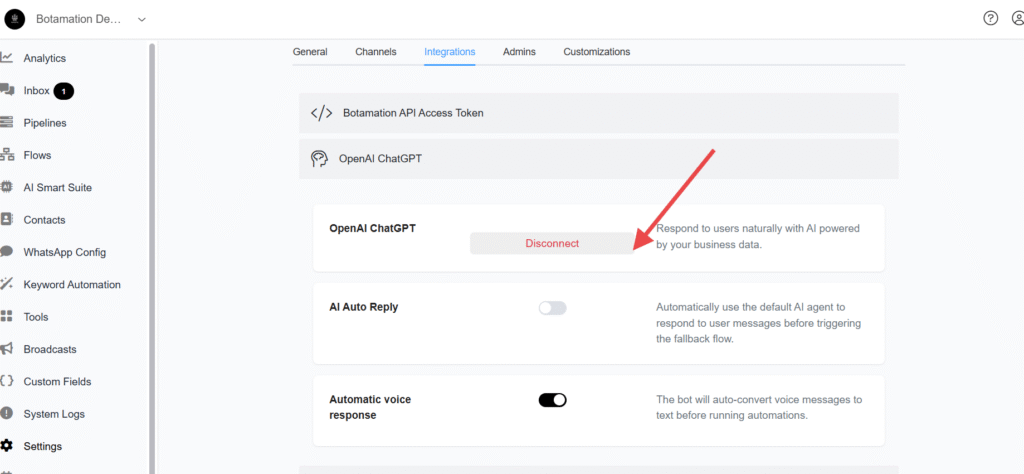
Task: Open the Admins tab
Action: [x=519, y=52]
